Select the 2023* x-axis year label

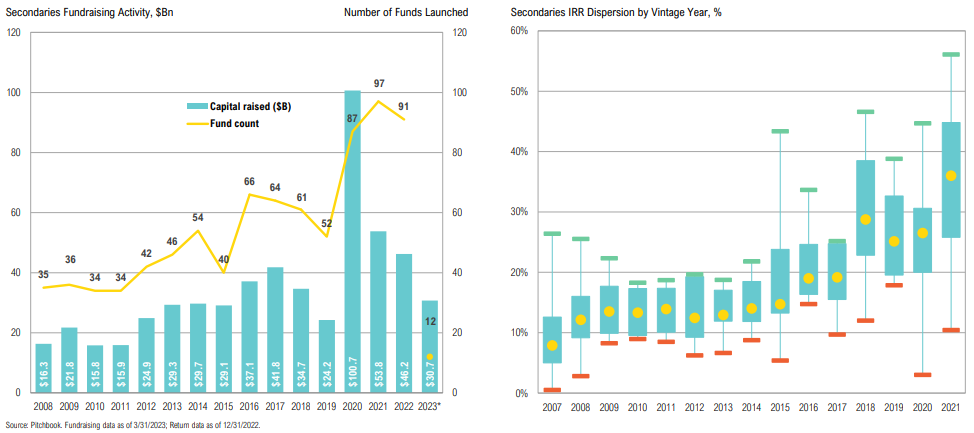coord(430,408)
